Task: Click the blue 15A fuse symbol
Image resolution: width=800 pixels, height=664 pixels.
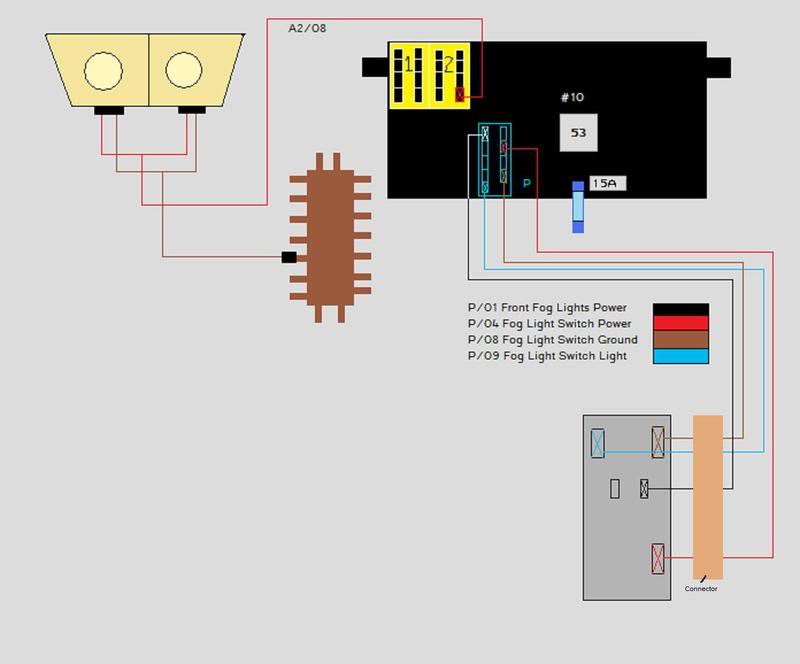Action: point(578,207)
